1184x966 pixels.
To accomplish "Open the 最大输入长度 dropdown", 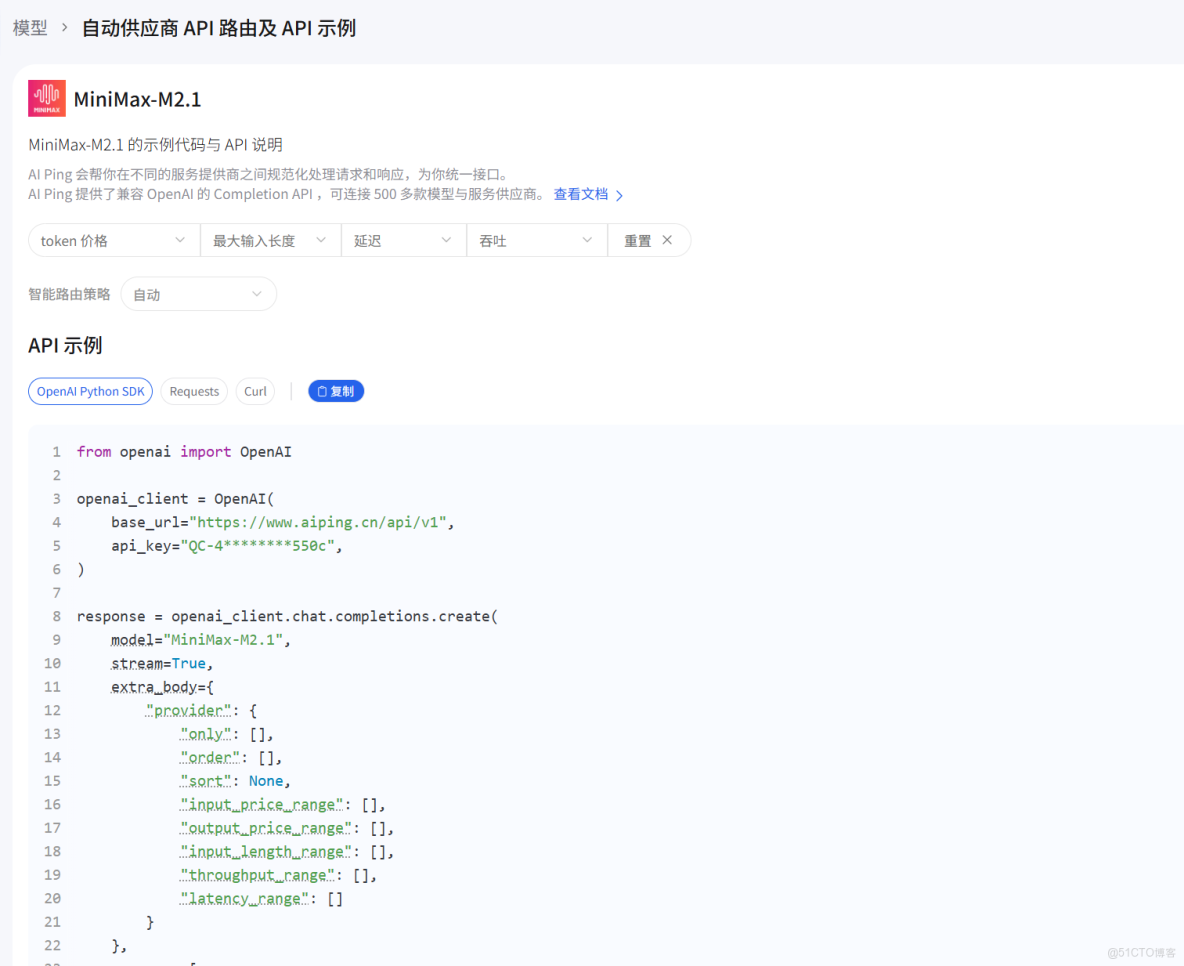I will [270, 240].
